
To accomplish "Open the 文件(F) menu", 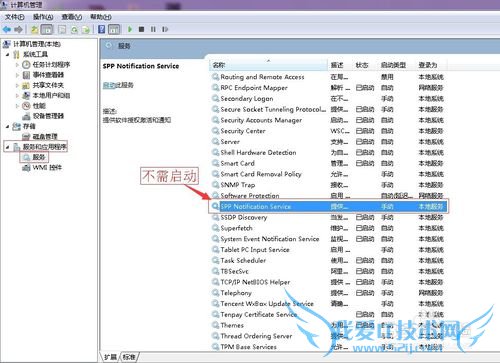I will 15,17.
